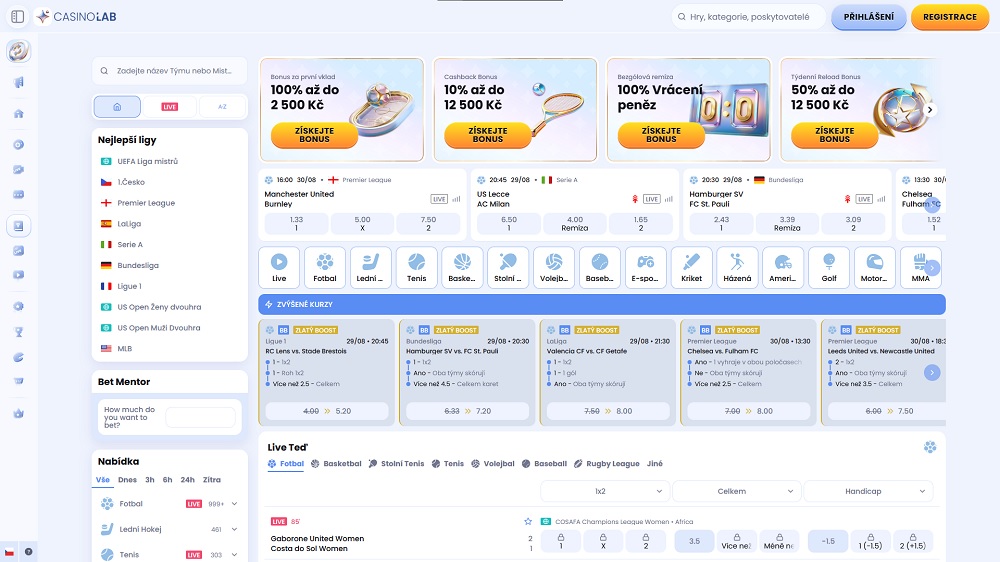The width and height of the screenshot is (1000, 562).
Task: Select boosted odds 8.00 for Valencia vs Getafe
Action: tap(608, 411)
